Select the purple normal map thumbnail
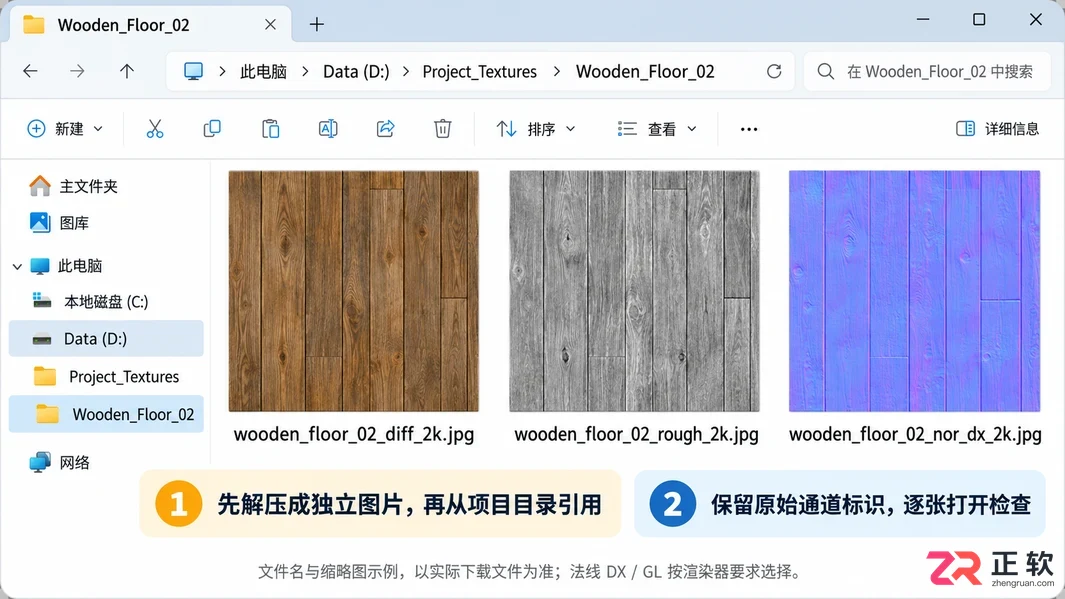Image resolution: width=1065 pixels, height=599 pixels. pos(914,291)
